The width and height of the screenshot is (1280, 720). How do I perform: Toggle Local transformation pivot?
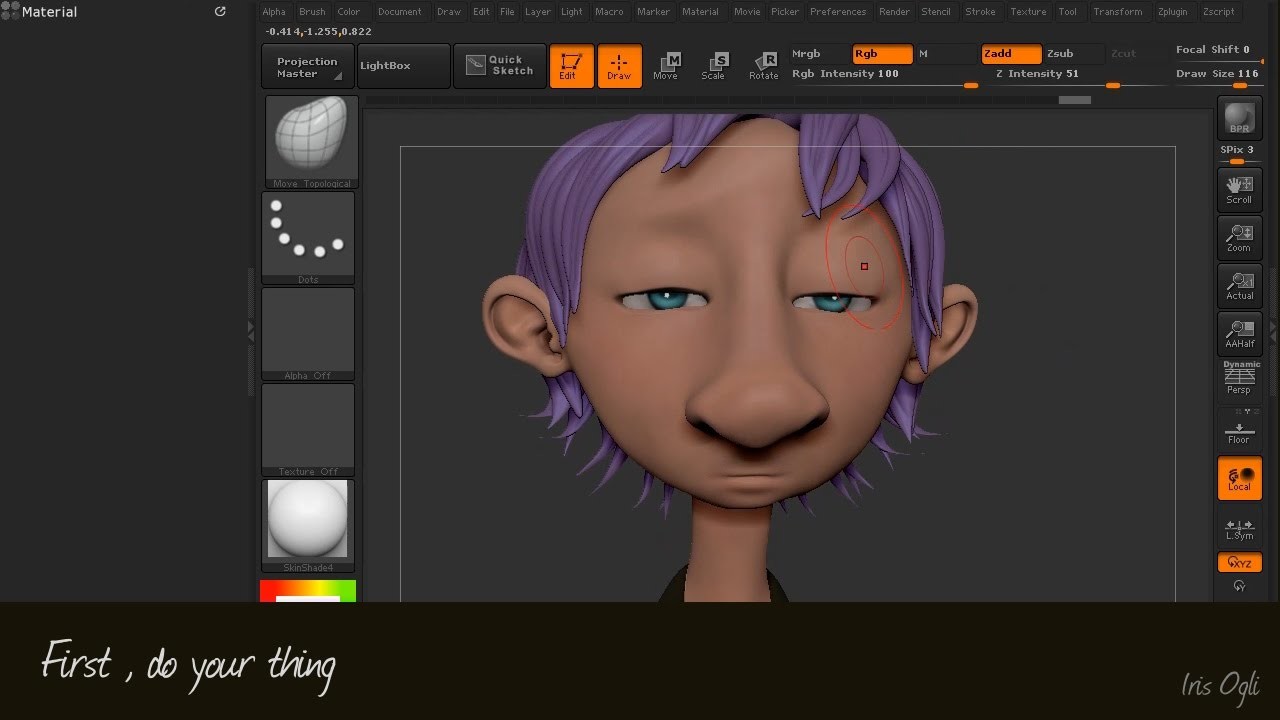tap(1239, 478)
